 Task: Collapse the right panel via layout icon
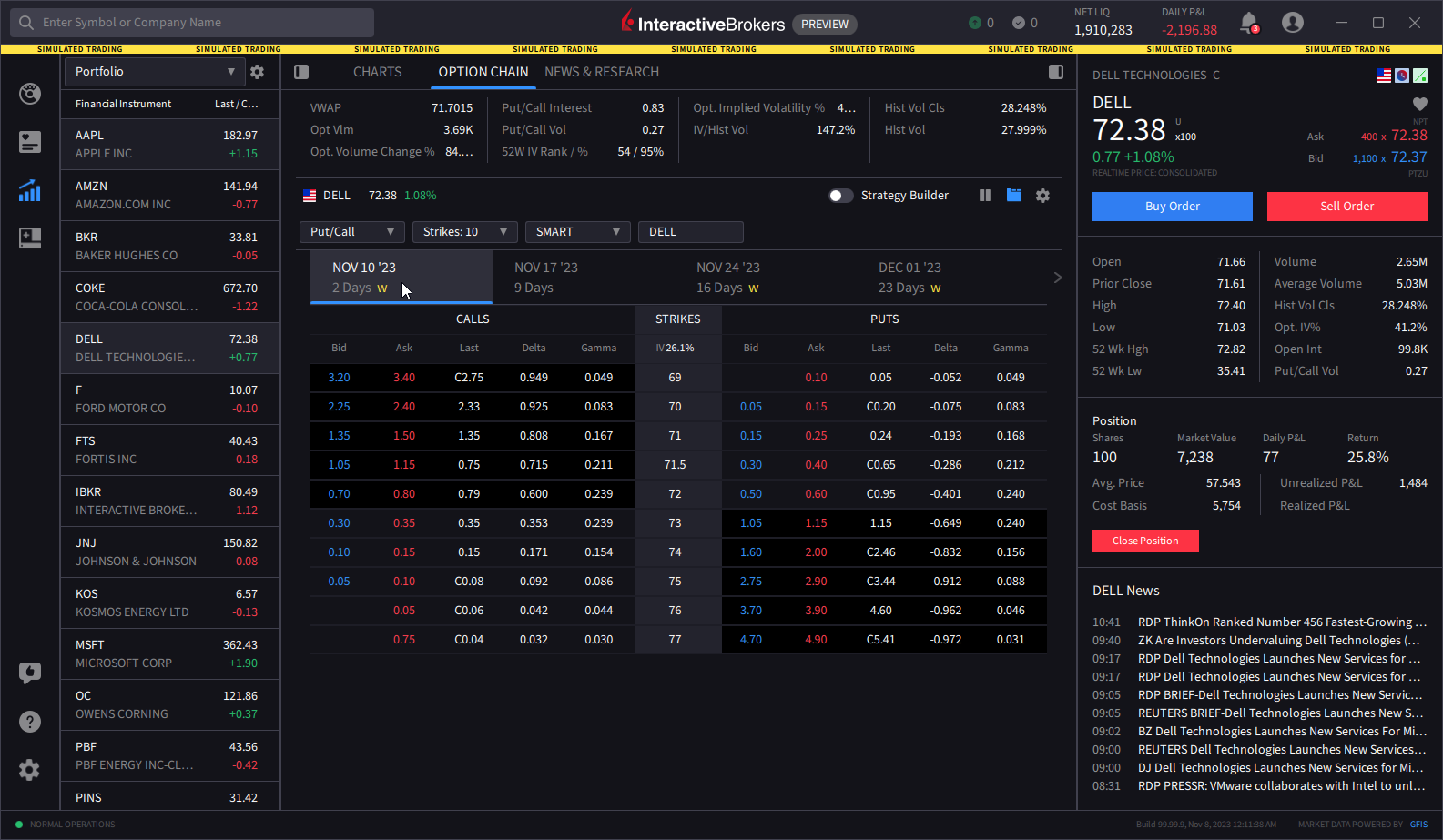pyautogui.click(x=1056, y=72)
